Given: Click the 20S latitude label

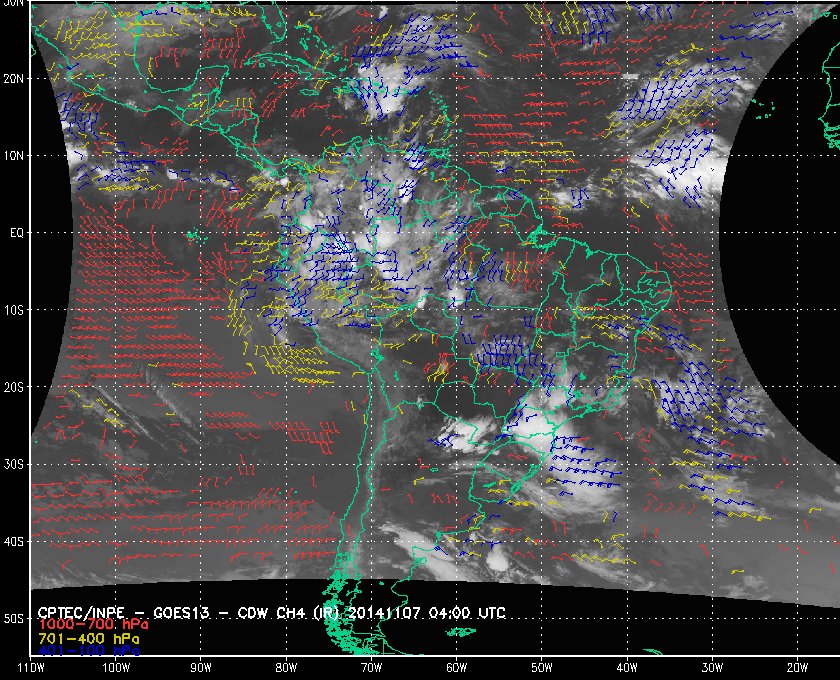Looking at the screenshot, I should [14, 387].
